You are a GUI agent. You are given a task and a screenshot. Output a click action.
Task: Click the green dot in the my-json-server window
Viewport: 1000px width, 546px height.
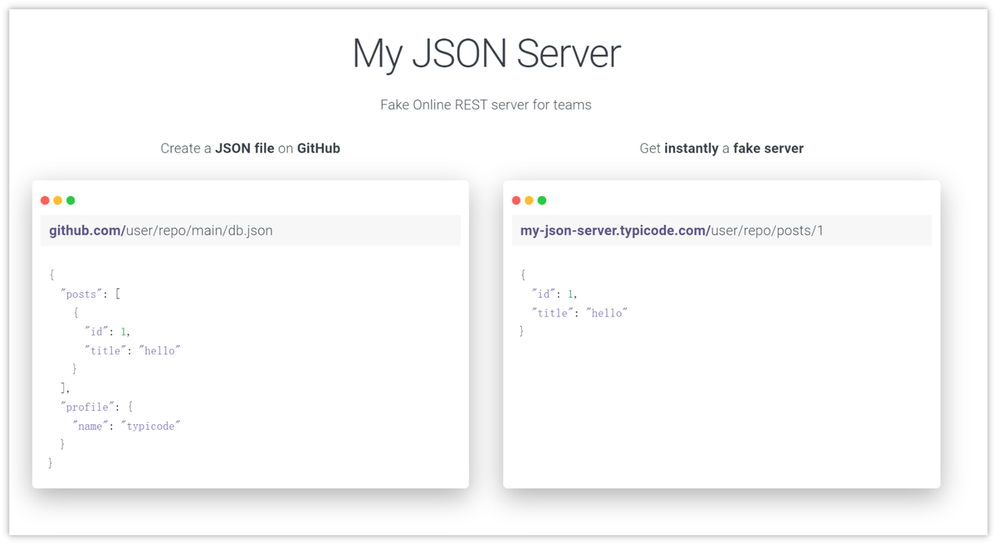(x=542, y=201)
